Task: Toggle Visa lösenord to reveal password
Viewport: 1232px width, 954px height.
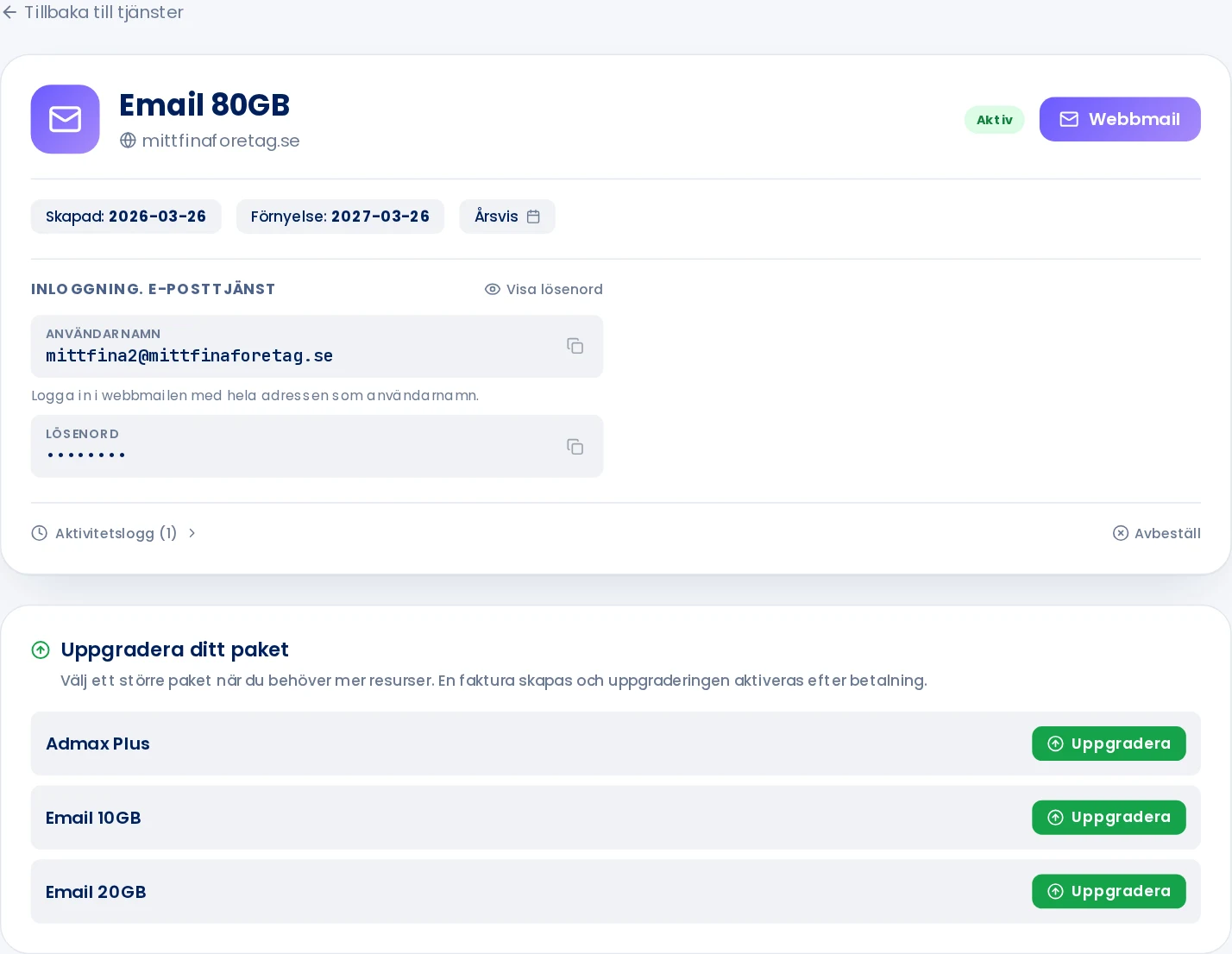Action: (544, 289)
